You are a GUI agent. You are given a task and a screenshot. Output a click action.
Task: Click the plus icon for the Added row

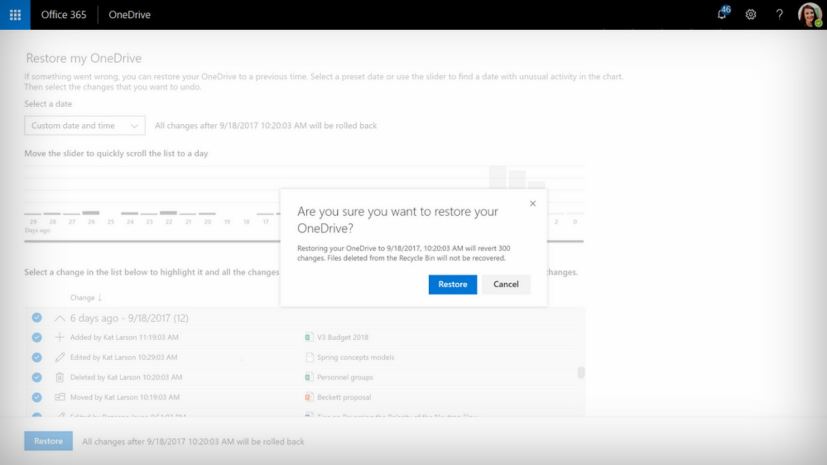click(x=60, y=337)
